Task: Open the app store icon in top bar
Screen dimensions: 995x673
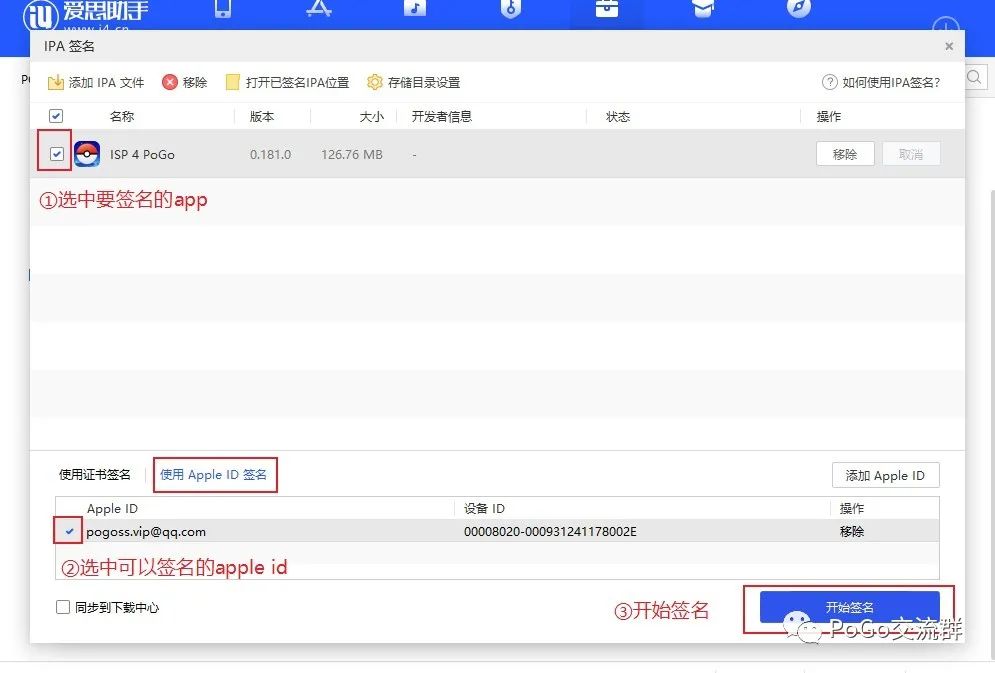Action: click(319, 8)
